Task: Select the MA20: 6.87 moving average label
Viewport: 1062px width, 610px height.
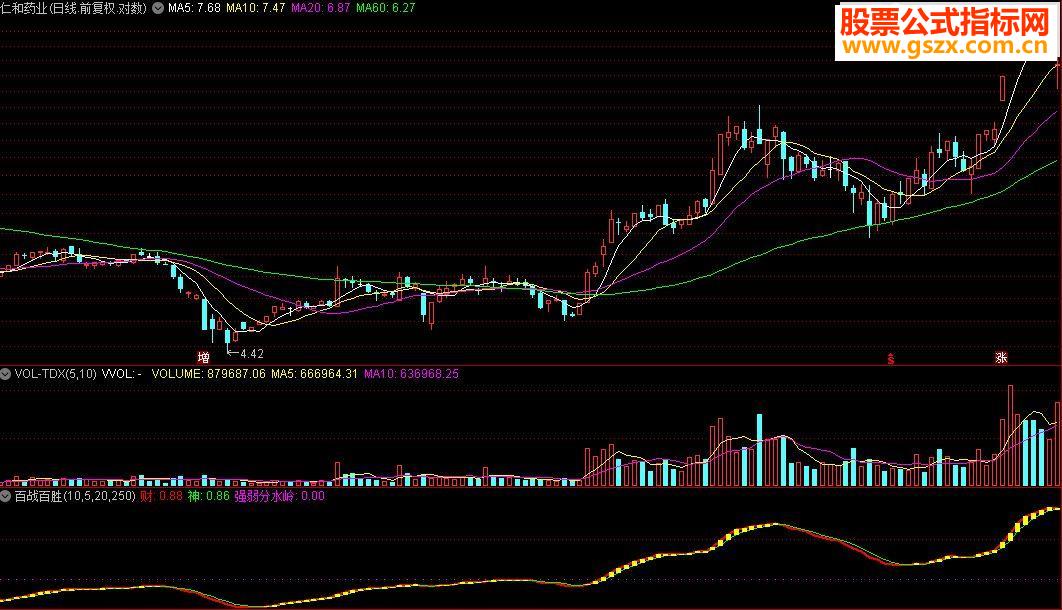Action: 320,8
